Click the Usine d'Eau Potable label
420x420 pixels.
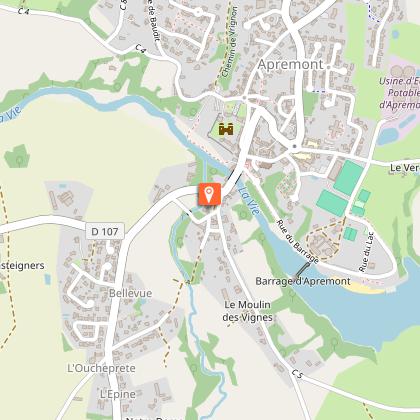click(x=400, y=93)
